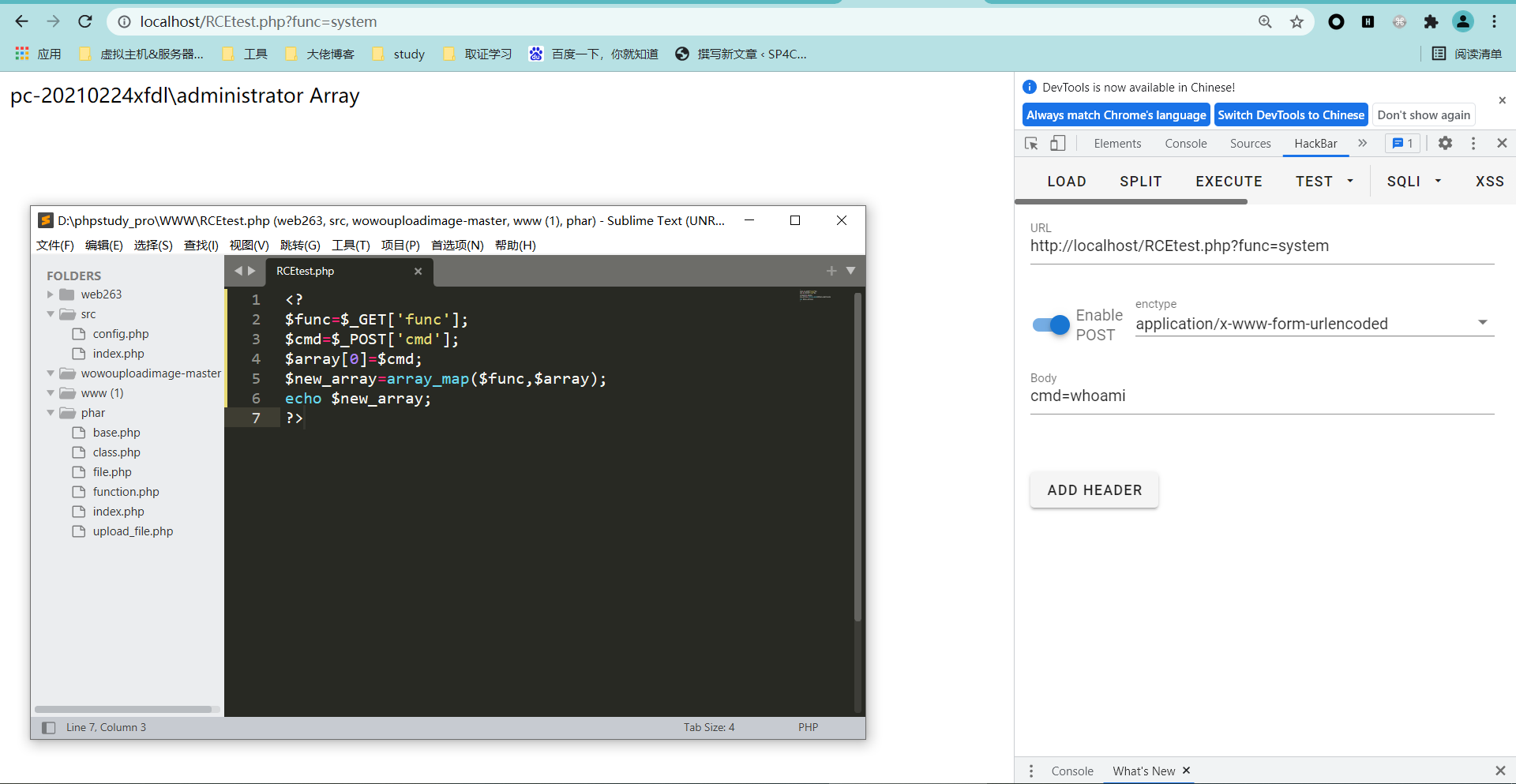Open the 工具 bookmark folder
Screen dimensions: 1516x784
pos(245,54)
